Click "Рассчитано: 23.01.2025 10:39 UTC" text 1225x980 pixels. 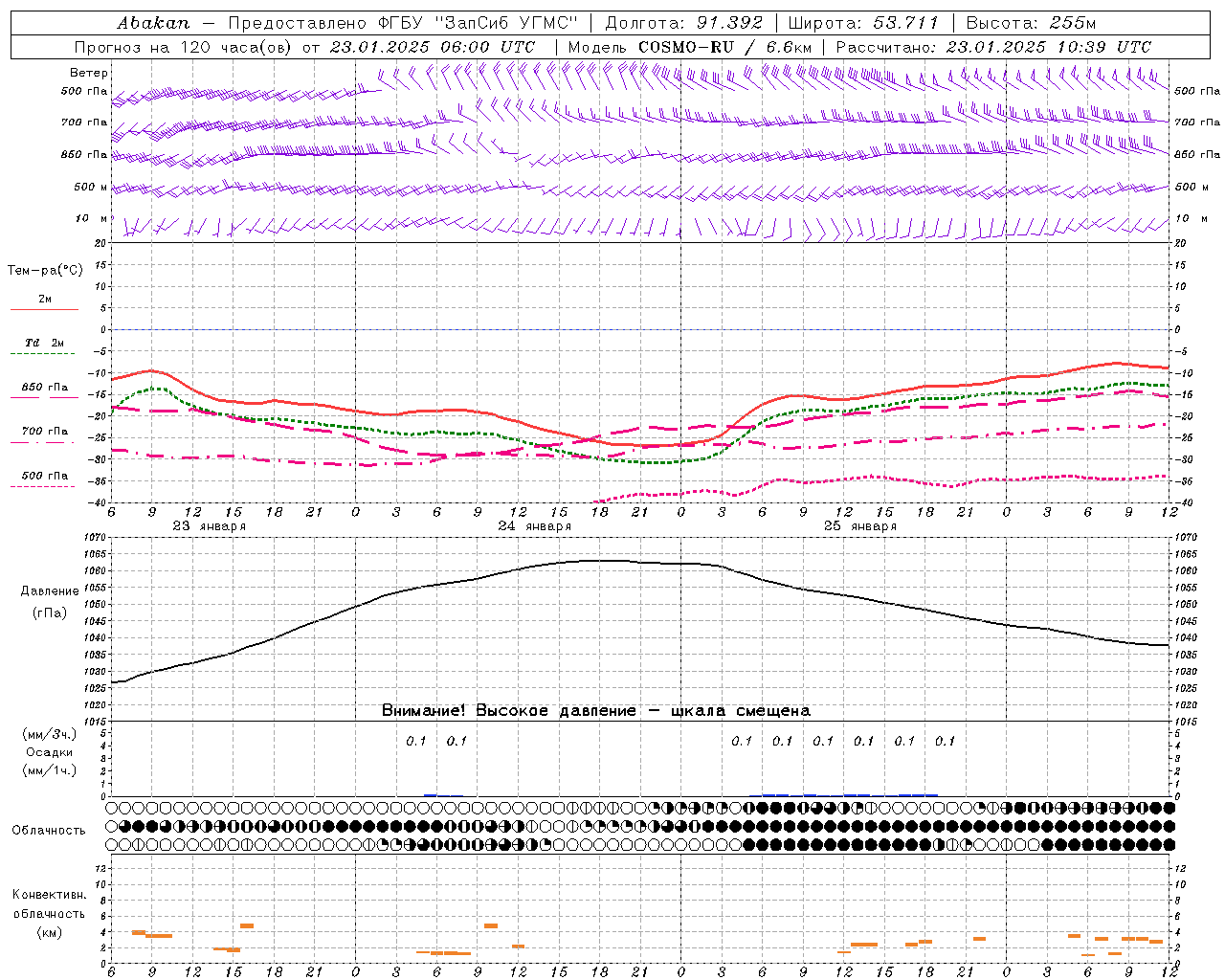[x=993, y=47]
